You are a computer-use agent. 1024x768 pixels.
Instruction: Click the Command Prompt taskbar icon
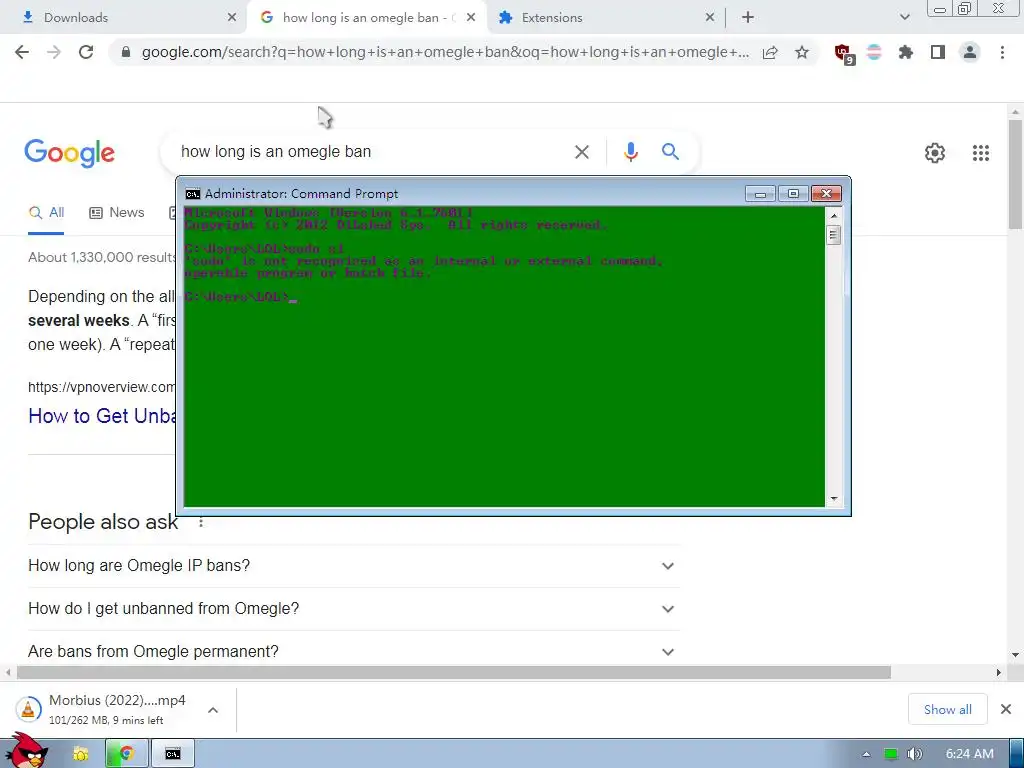pos(172,754)
